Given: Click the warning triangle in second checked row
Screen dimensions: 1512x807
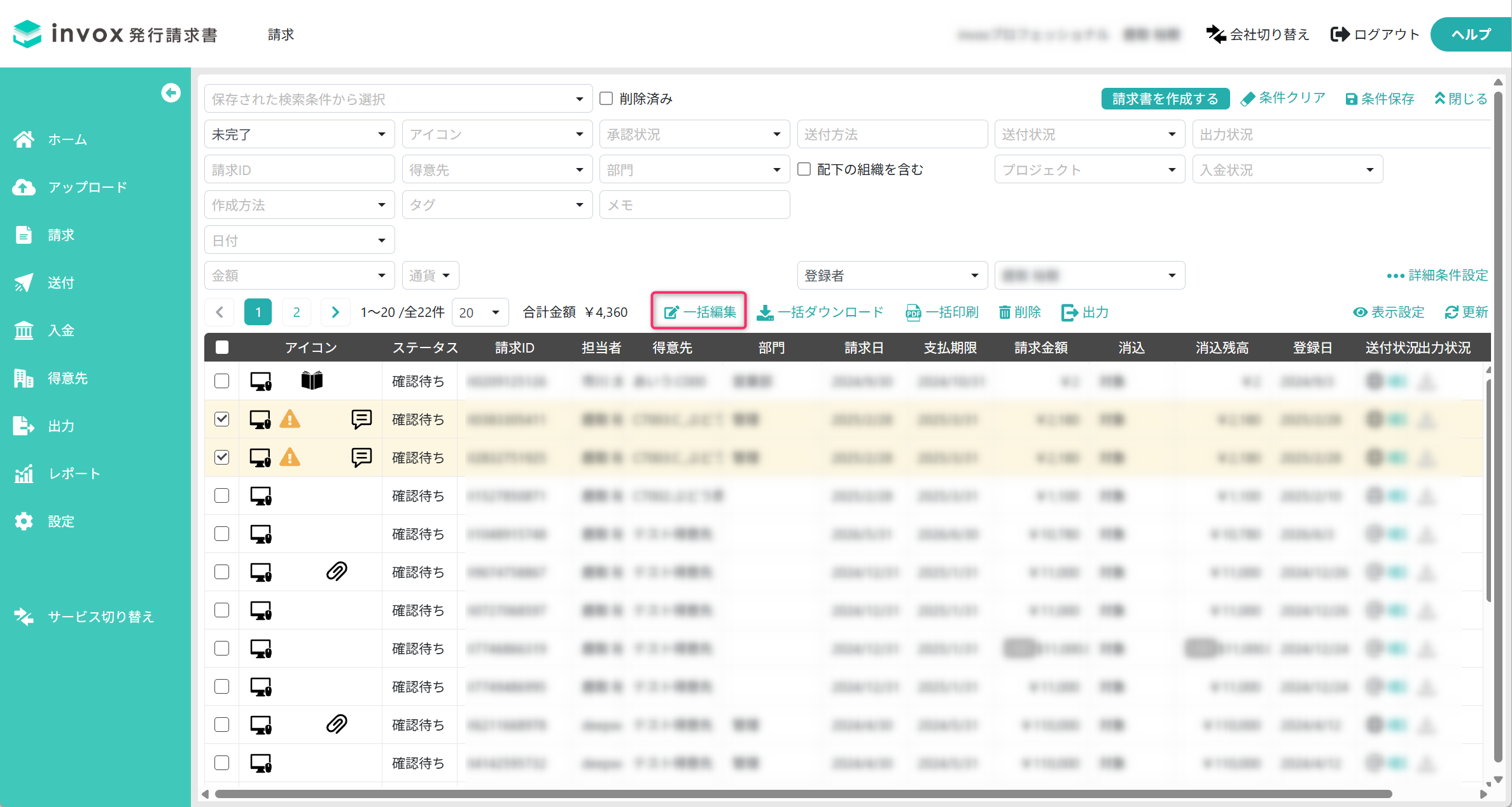Looking at the screenshot, I should point(290,457).
